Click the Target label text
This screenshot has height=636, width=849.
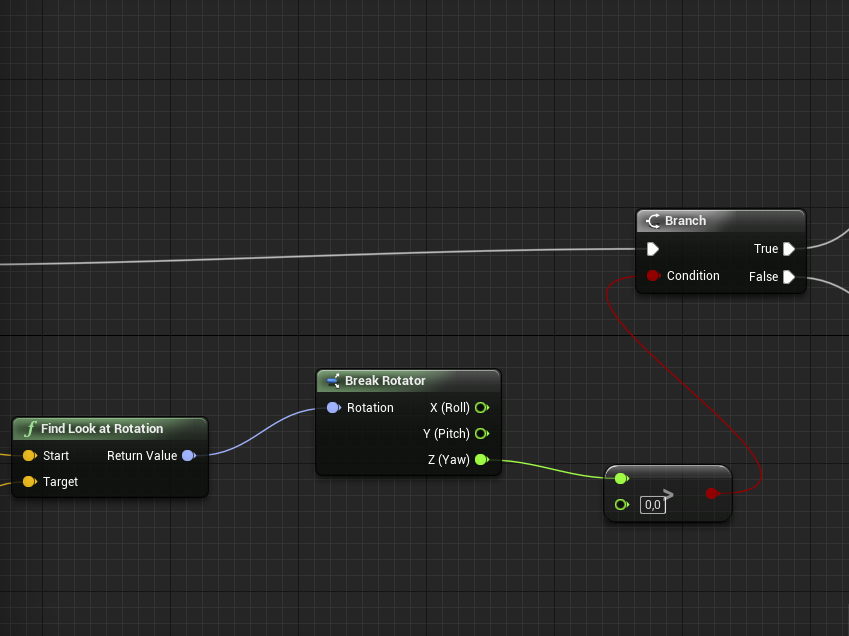(60, 482)
